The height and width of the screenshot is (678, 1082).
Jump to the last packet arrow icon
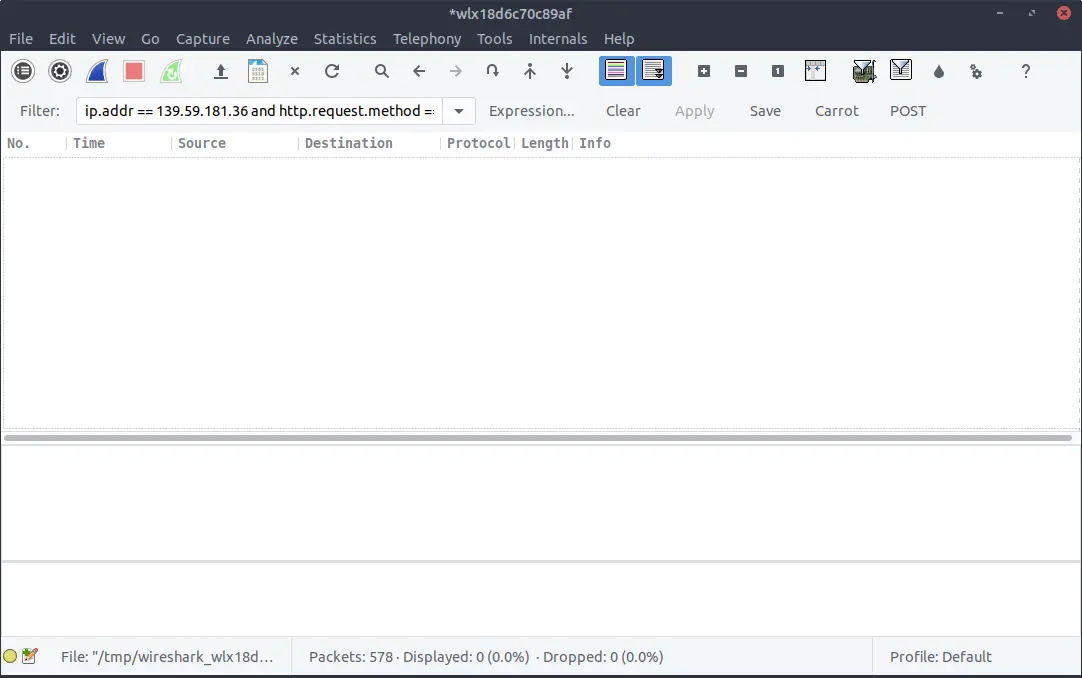(567, 71)
